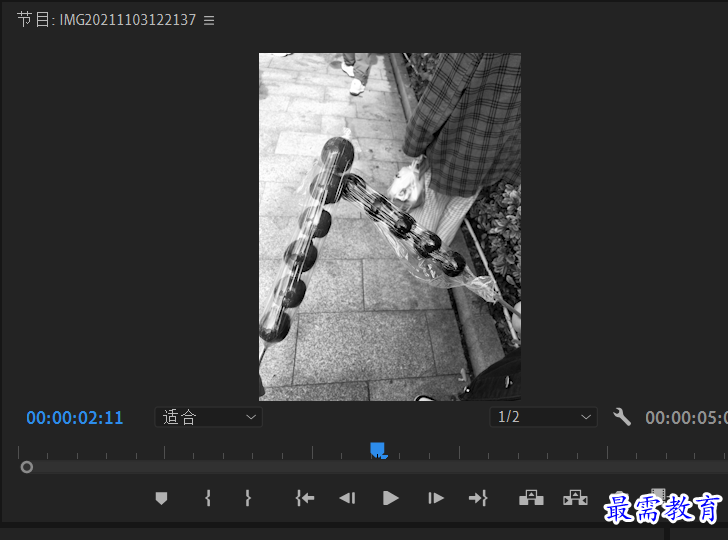Click the Lift button
This screenshot has width=728, height=540.
pyautogui.click(x=531, y=498)
